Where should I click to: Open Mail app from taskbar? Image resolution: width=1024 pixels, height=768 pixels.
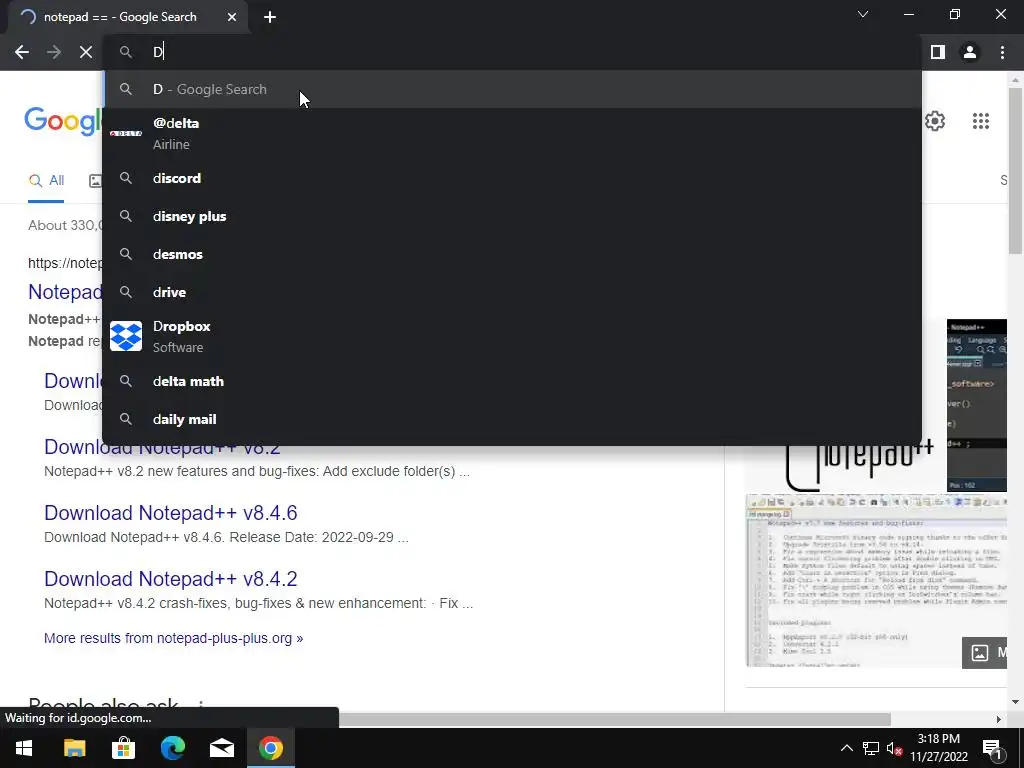pyautogui.click(x=221, y=748)
